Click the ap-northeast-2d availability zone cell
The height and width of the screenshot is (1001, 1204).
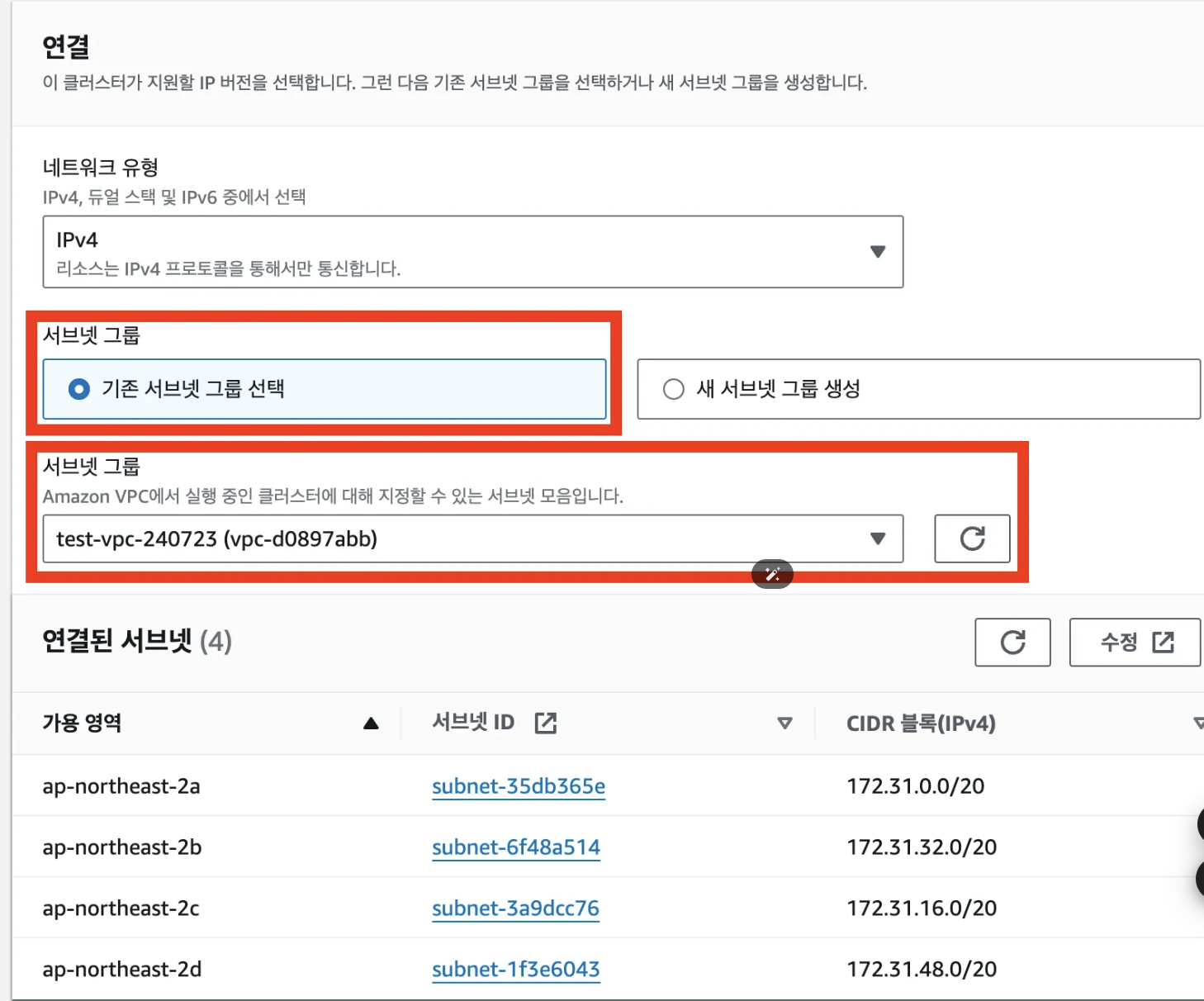[x=122, y=970]
